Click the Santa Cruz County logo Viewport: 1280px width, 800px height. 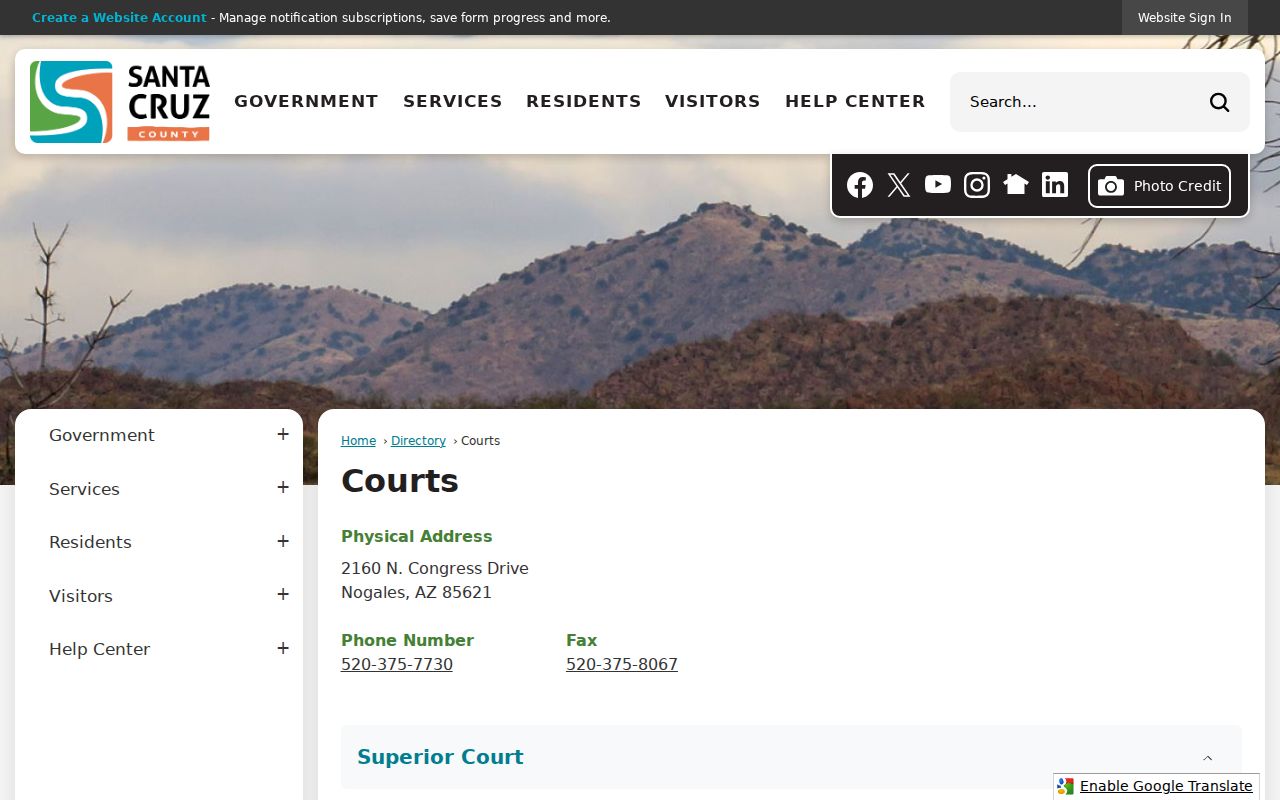click(x=120, y=102)
